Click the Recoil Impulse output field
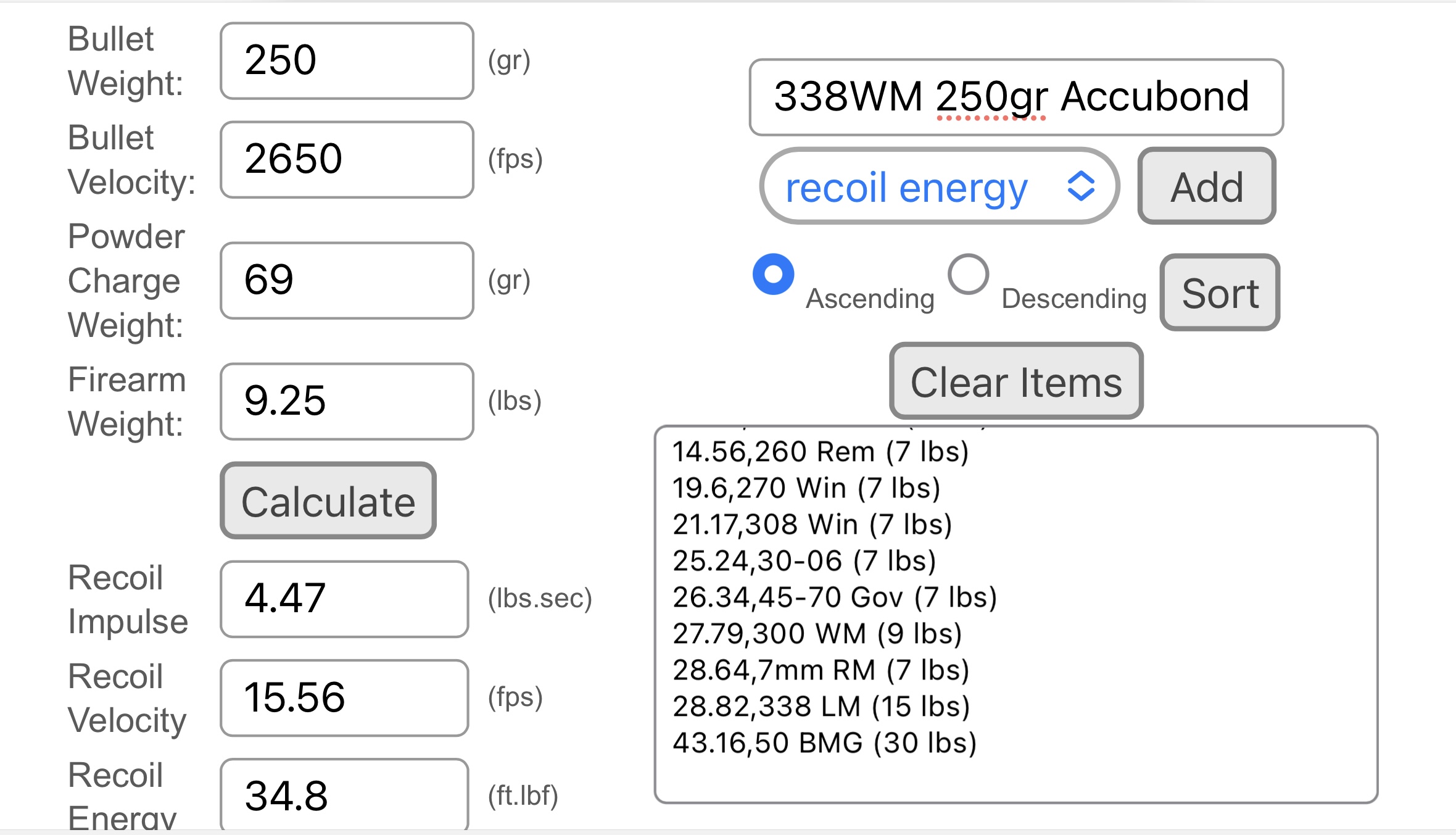This screenshot has width=1456, height=835. pyautogui.click(x=344, y=599)
